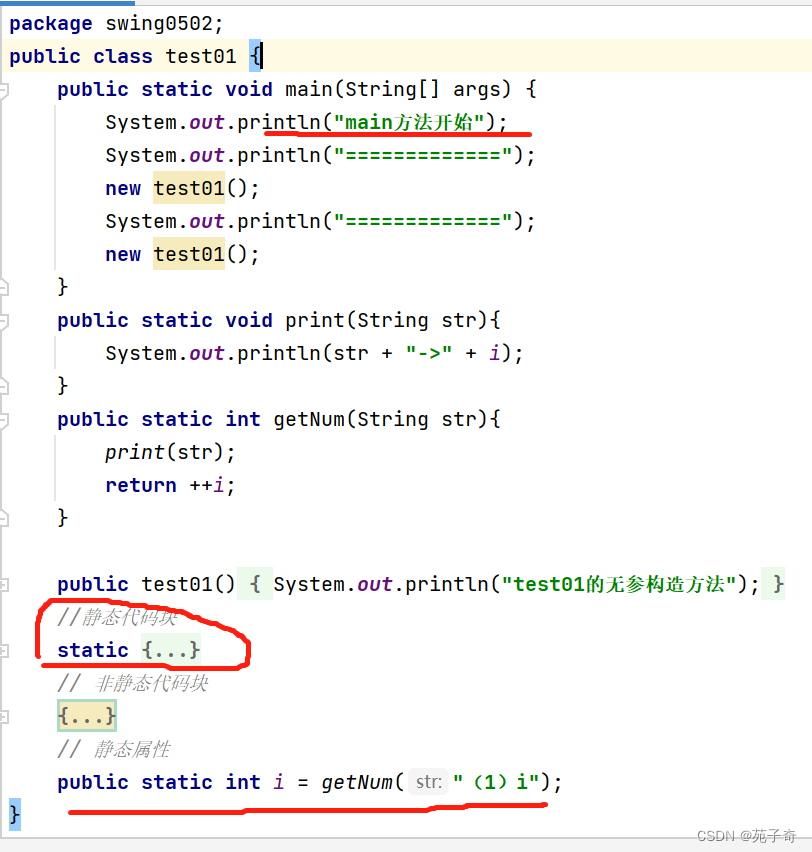
Task: Click 'test01()' in the constructor declaration
Action: tap(188, 584)
